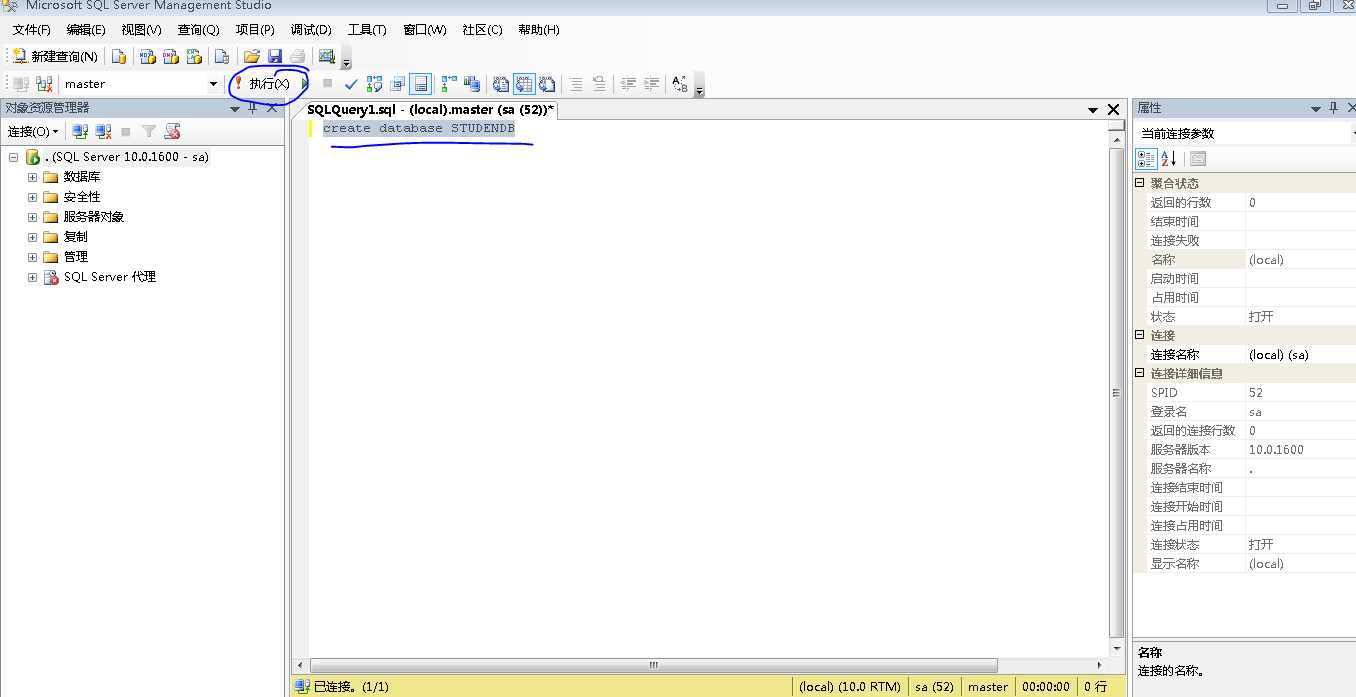Collapse the SQL Server 10.0.1600 server node
1356x697 pixels.
tap(14, 157)
